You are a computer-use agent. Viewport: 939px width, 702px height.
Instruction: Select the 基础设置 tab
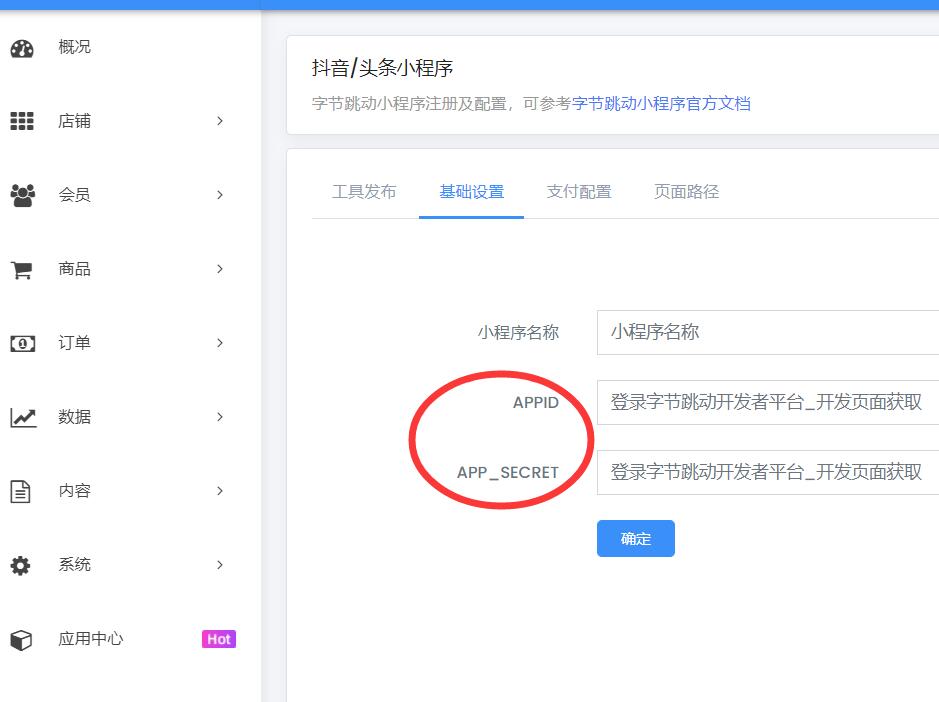[x=471, y=192]
